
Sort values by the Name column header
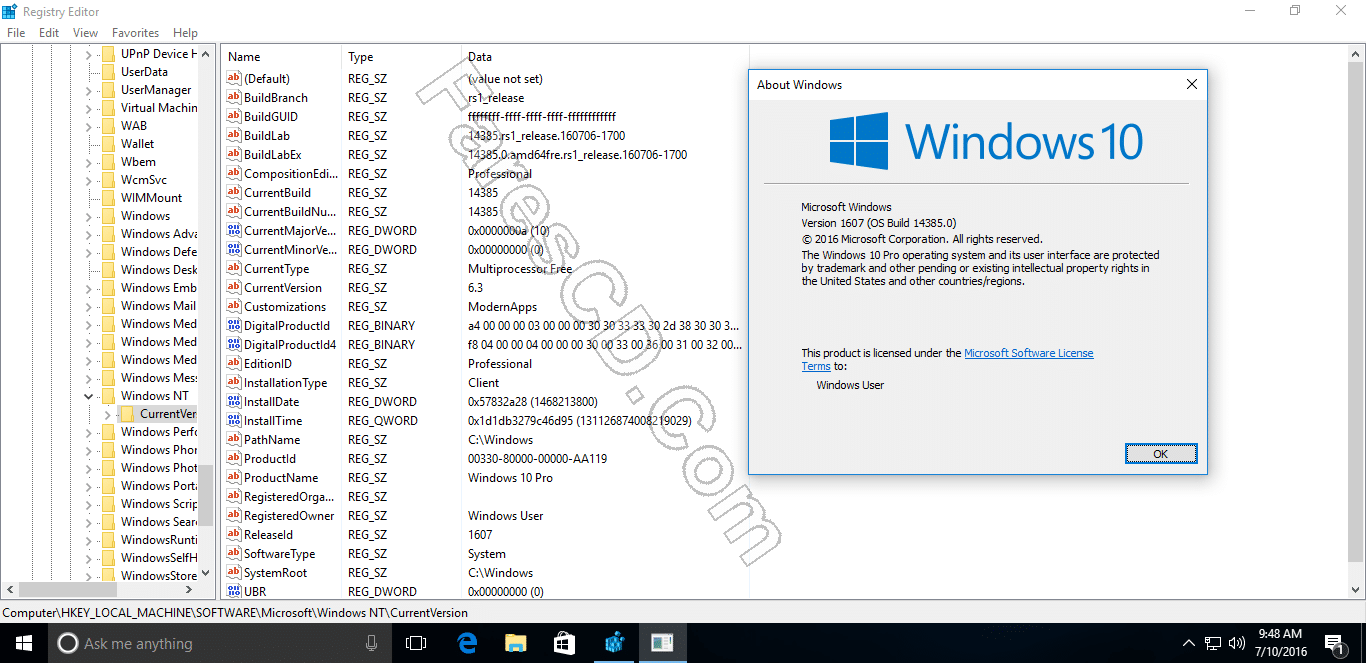pos(282,57)
